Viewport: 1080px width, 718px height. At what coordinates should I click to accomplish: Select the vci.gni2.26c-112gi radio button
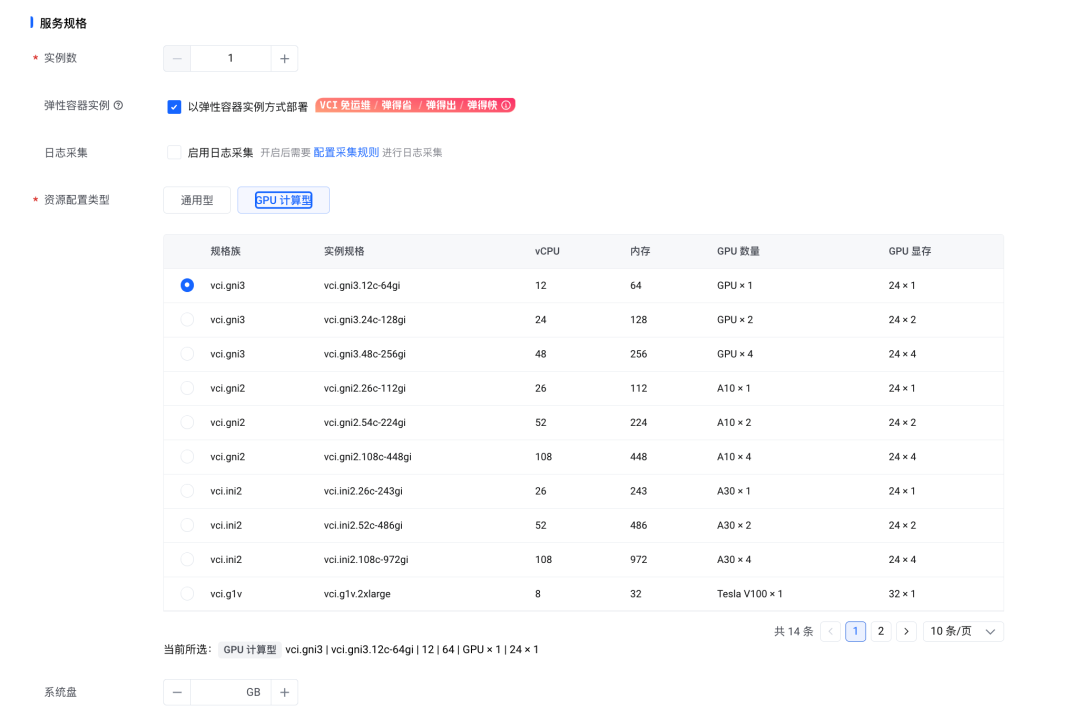(187, 388)
